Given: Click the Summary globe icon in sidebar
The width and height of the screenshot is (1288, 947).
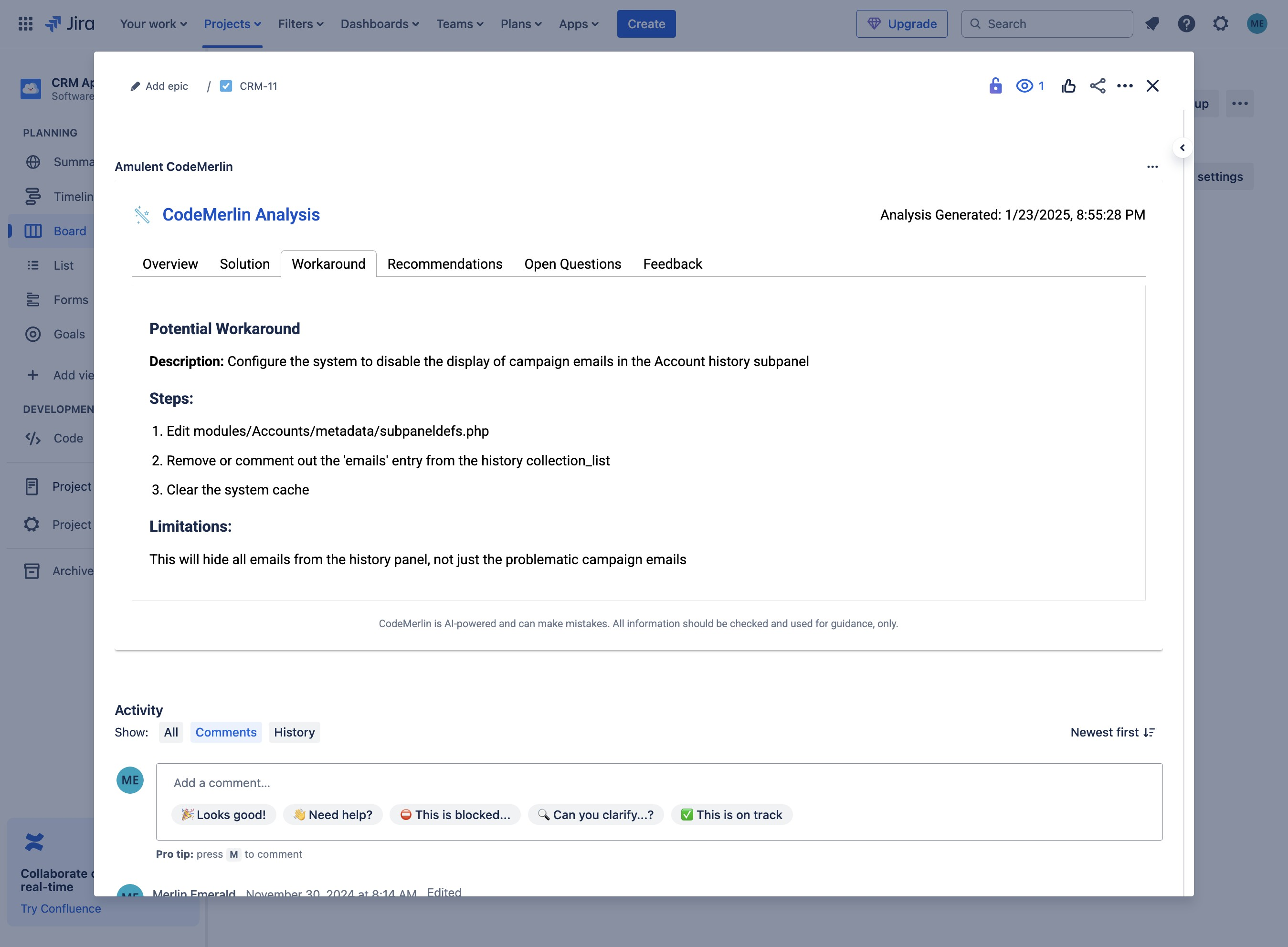Looking at the screenshot, I should (x=33, y=162).
